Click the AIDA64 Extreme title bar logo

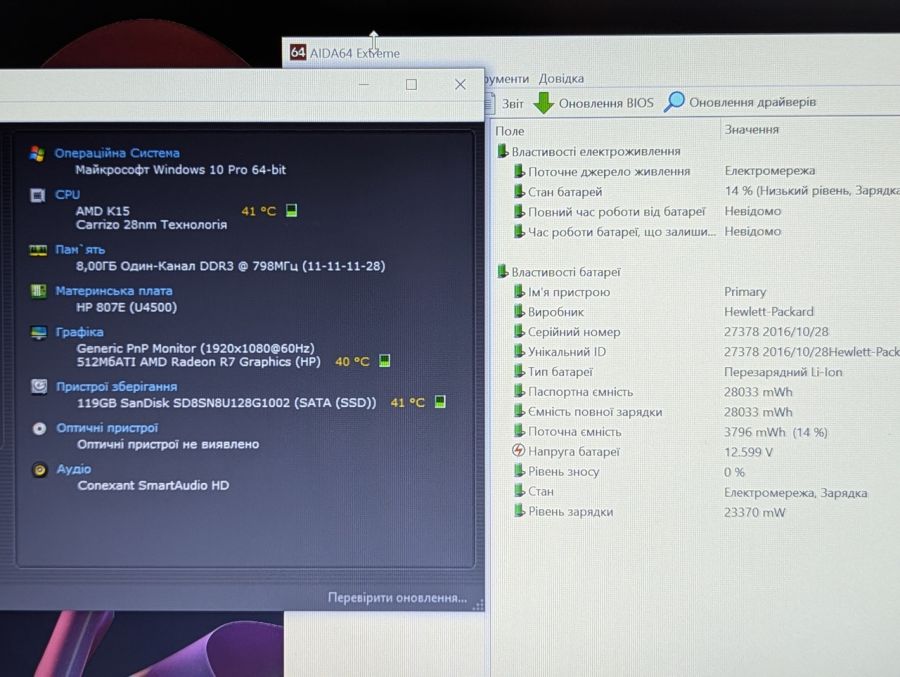coord(297,52)
